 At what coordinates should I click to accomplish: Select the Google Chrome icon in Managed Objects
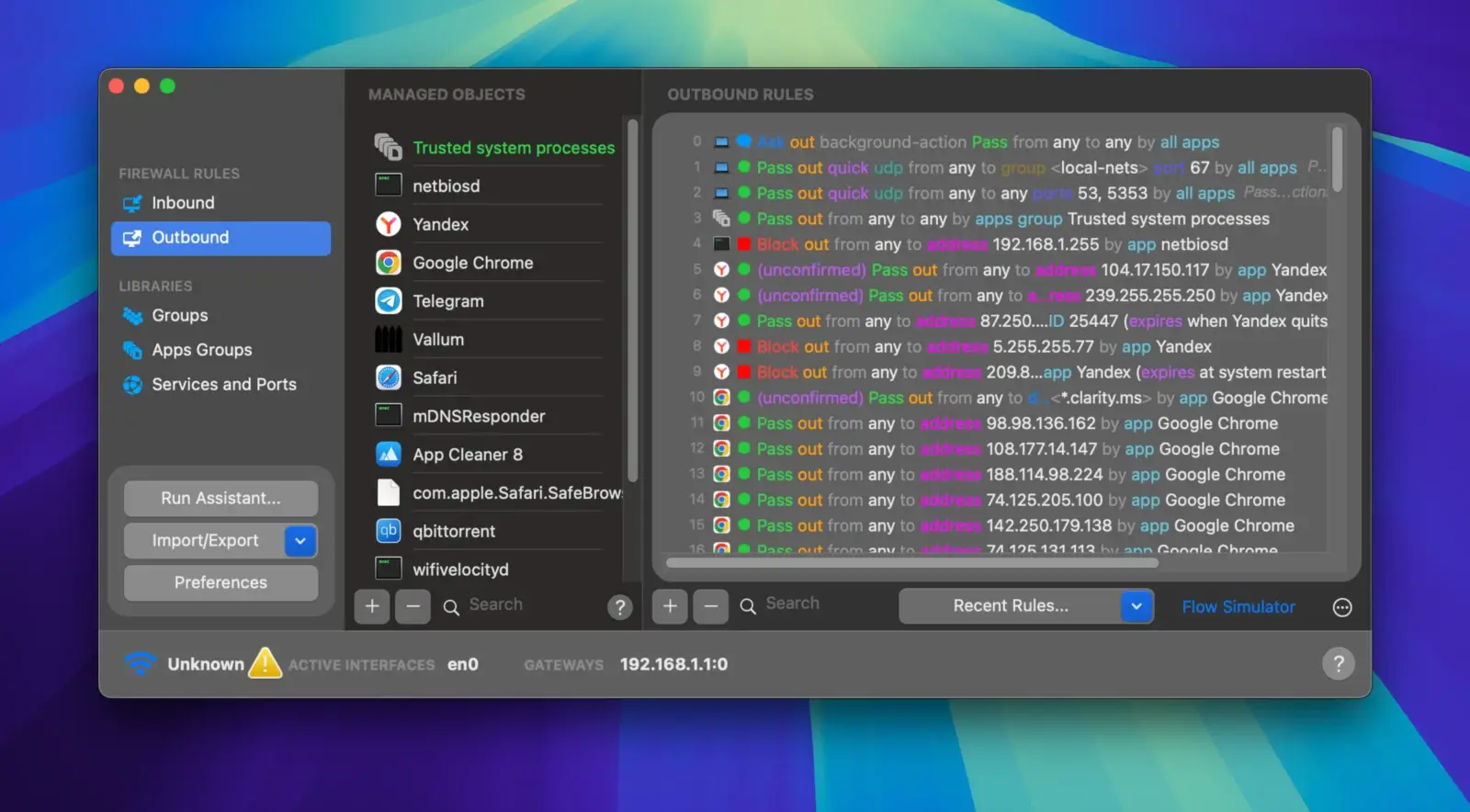click(389, 263)
